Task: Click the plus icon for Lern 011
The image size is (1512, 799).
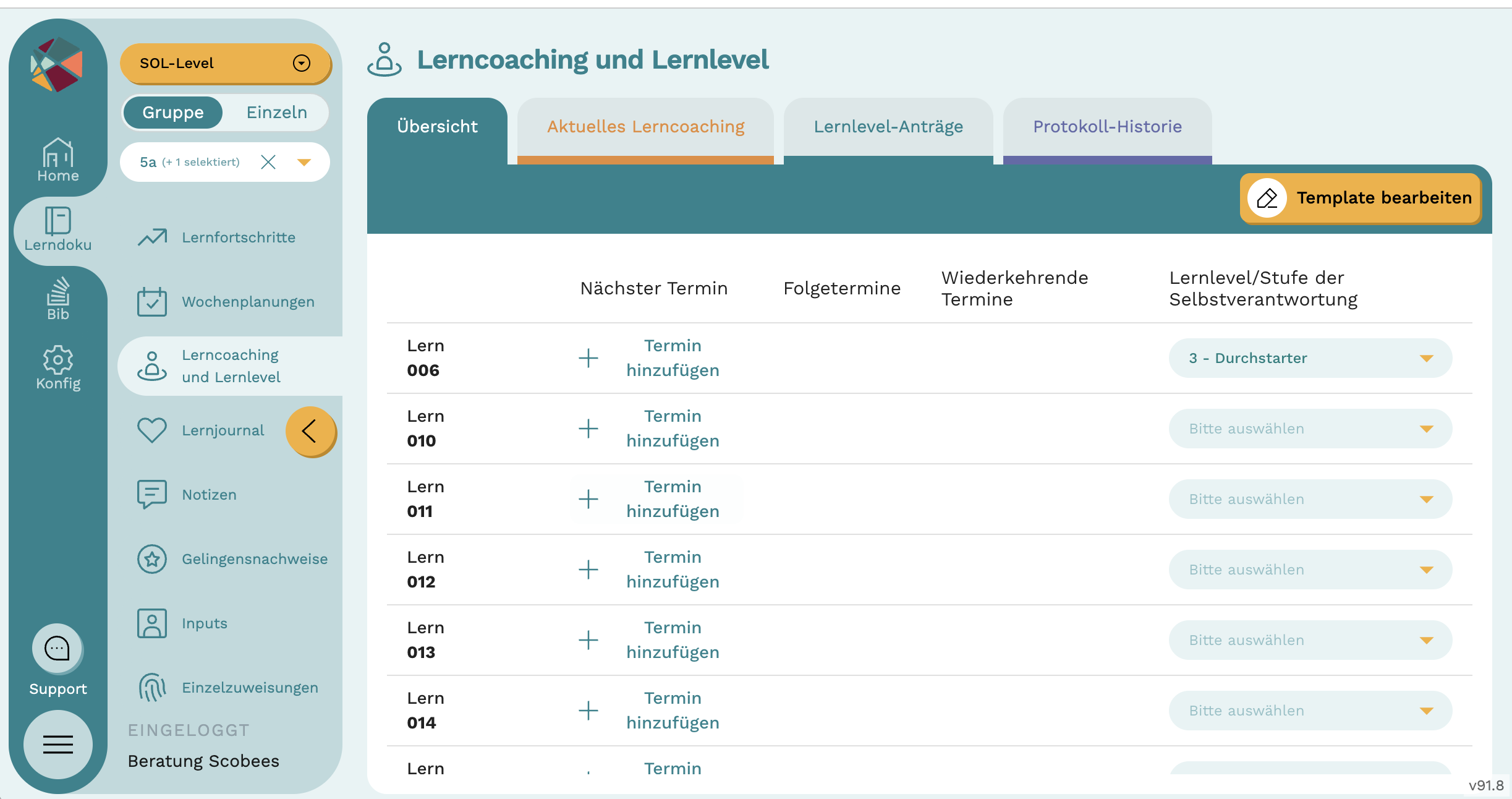Action: coord(588,499)
